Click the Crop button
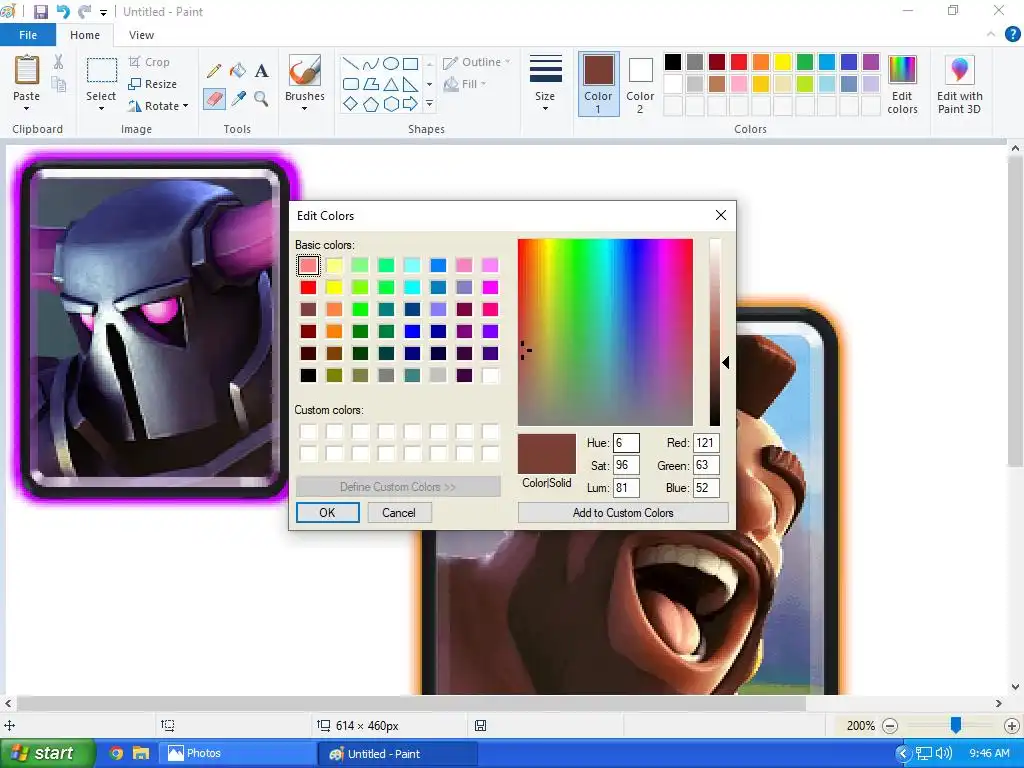The height and width of the screenshot is (768, 1024). (150, 62)
